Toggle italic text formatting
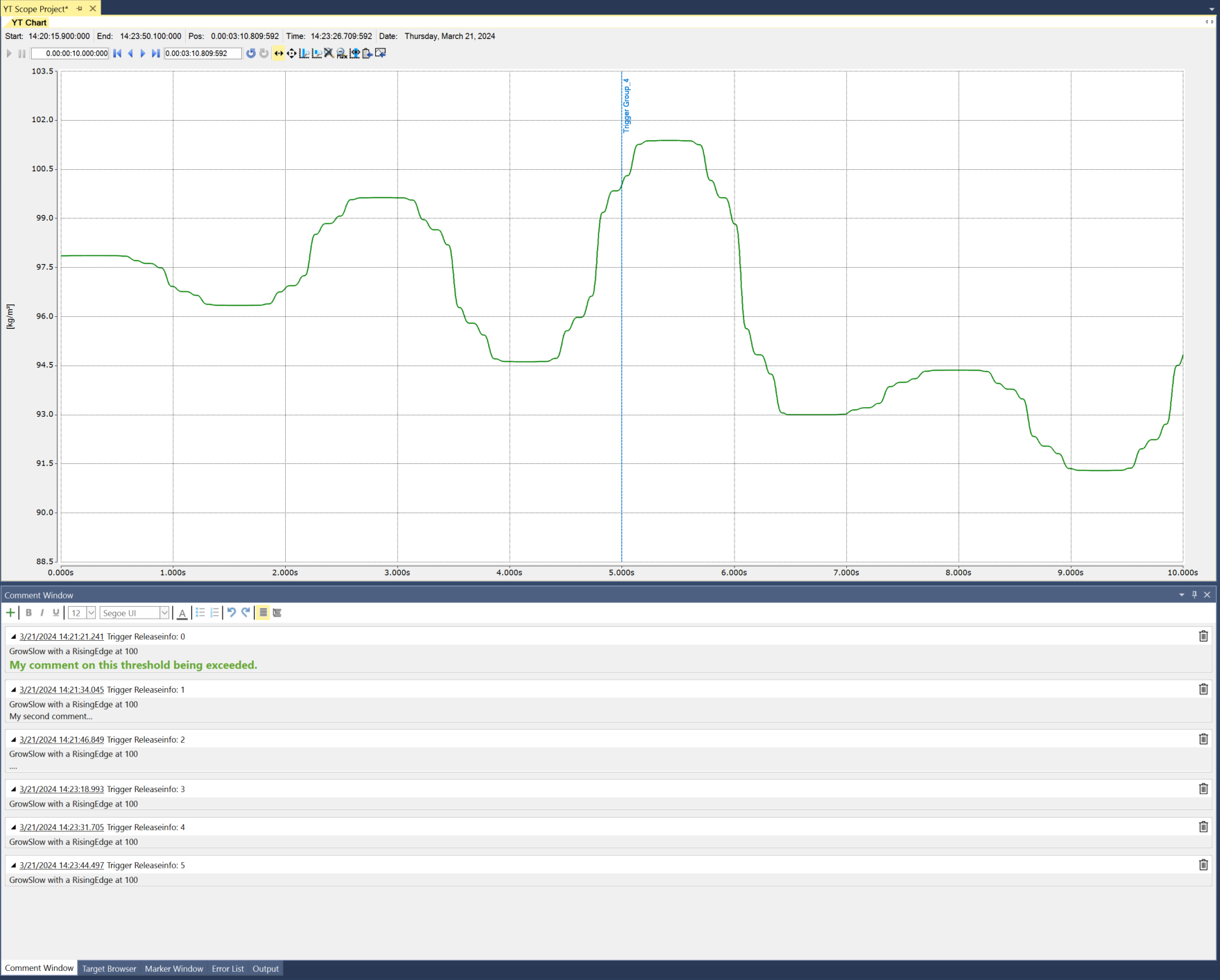The width and height of the screenshot is (1220, 980). pos(42,612)
